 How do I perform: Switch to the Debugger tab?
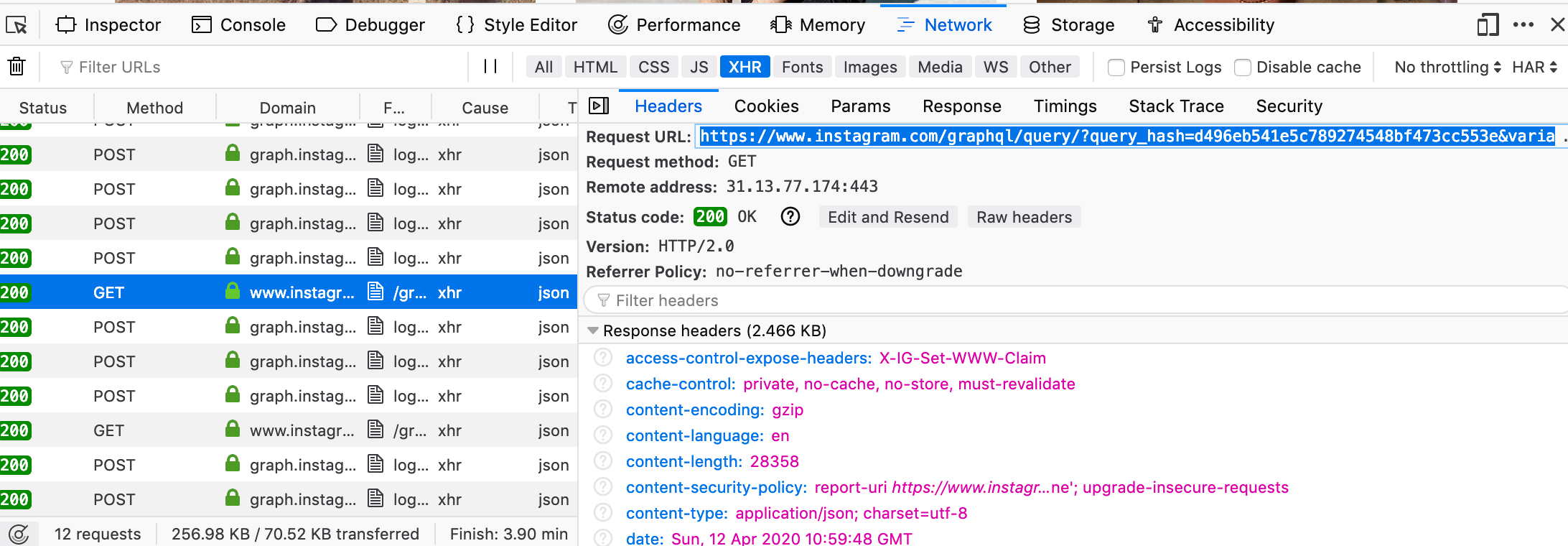(370, 25)
